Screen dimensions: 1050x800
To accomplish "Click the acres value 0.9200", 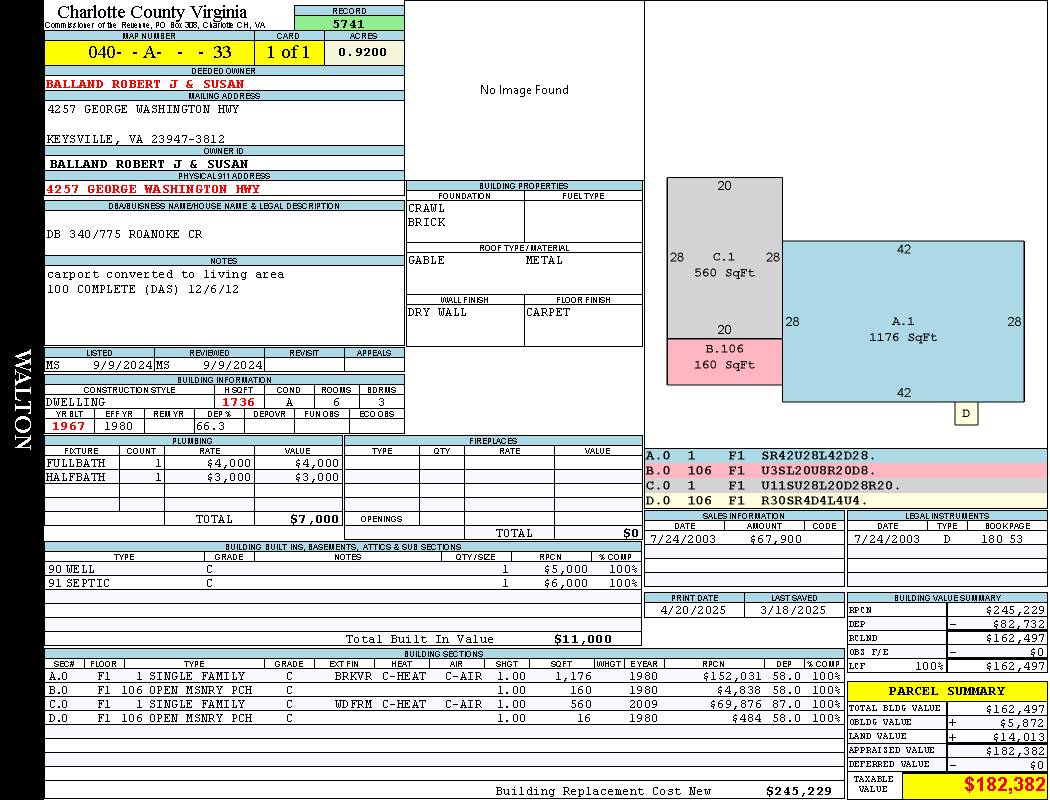I will (363, 53).
